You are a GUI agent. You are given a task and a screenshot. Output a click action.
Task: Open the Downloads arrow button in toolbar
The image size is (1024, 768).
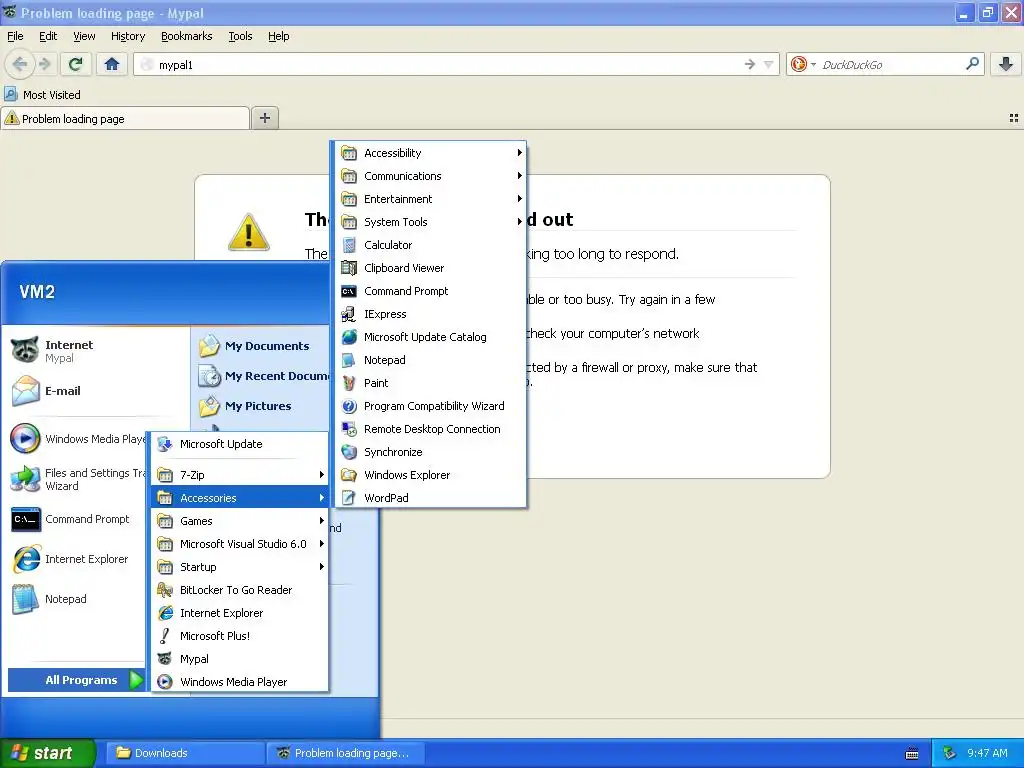click(1006, 64)
